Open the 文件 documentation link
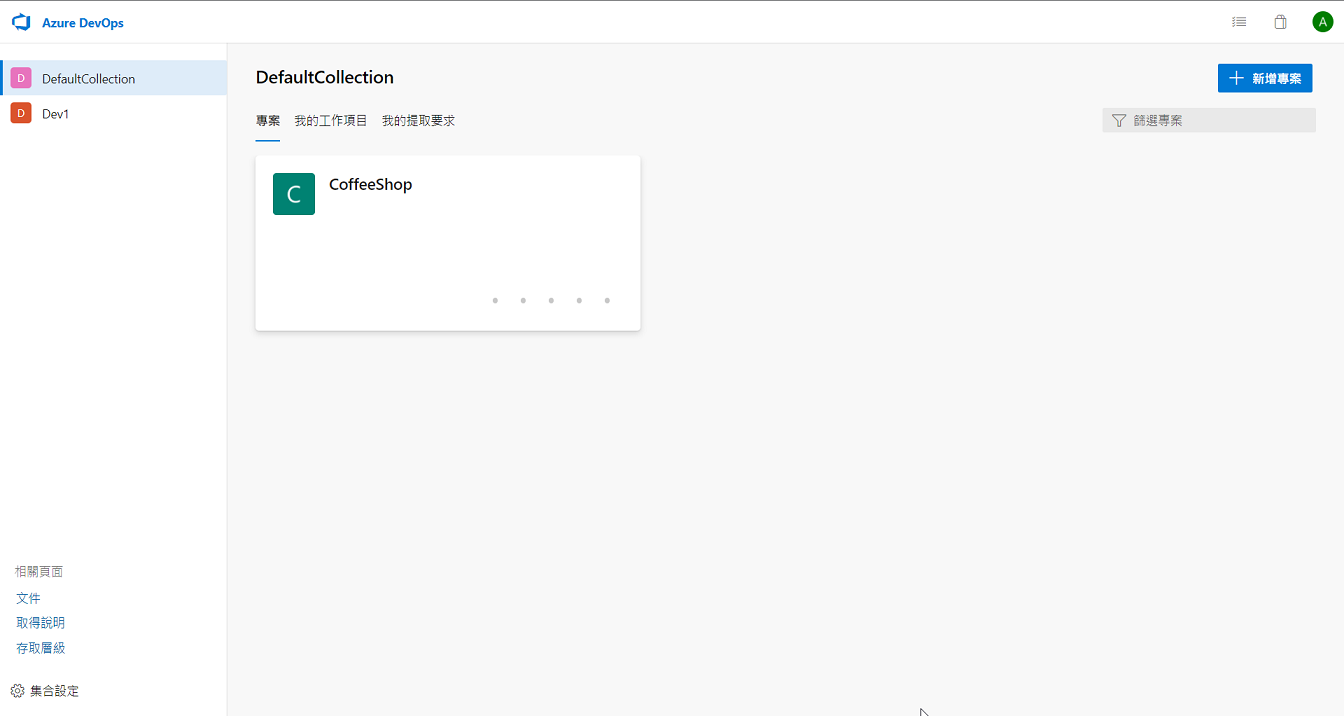This screenshot has height=716, width=1344. [x=28, y=597]
